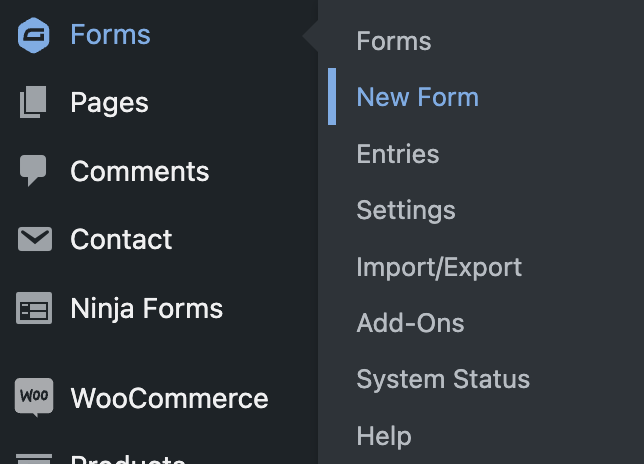Click the Contact envelope icon
The height and width of the screenshot is (464, 644).
34,239
